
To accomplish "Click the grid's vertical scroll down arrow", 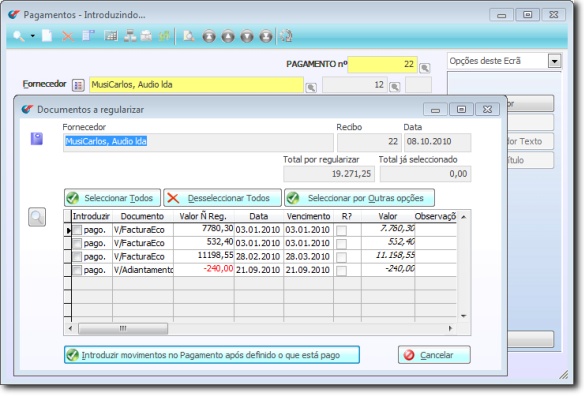I will coord(464,316).
